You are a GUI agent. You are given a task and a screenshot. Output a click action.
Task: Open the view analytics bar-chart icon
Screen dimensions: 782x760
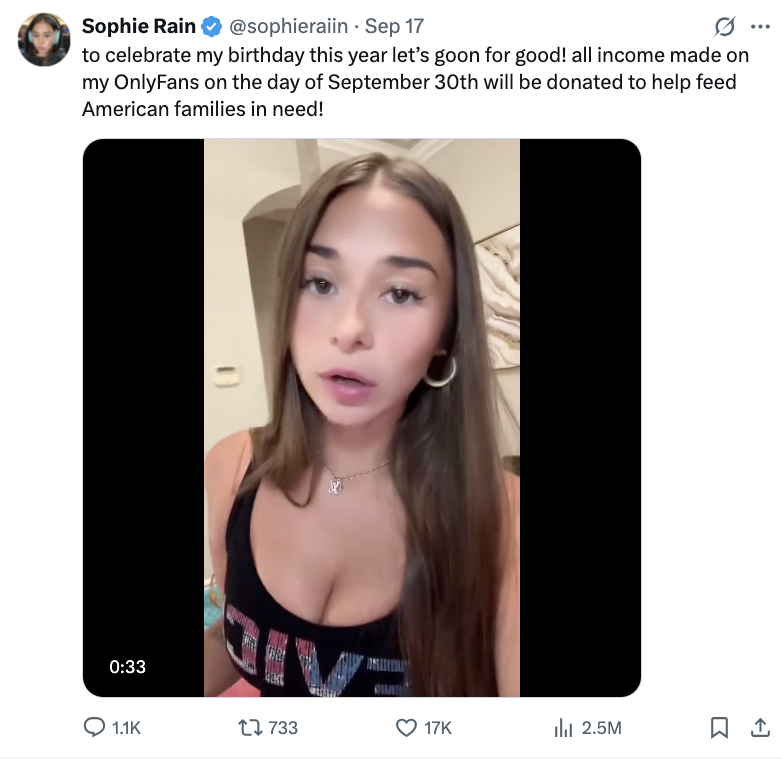click(563, 728)
